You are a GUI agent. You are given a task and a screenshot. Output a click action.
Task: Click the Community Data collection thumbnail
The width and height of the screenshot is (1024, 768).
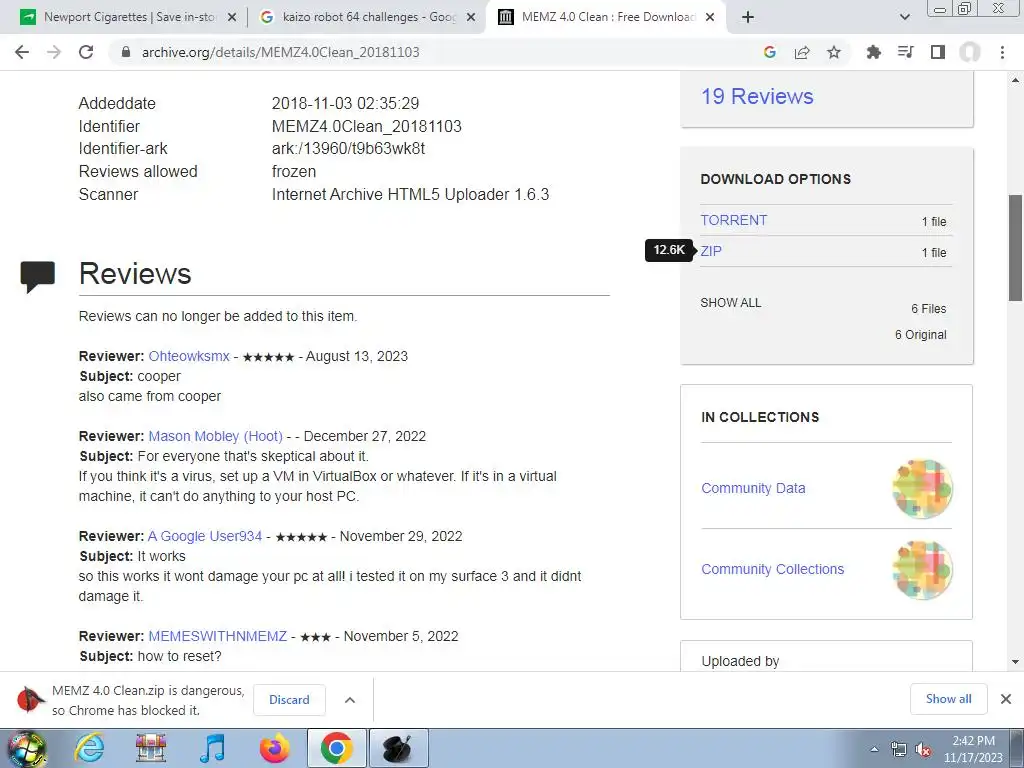[922, 488]
